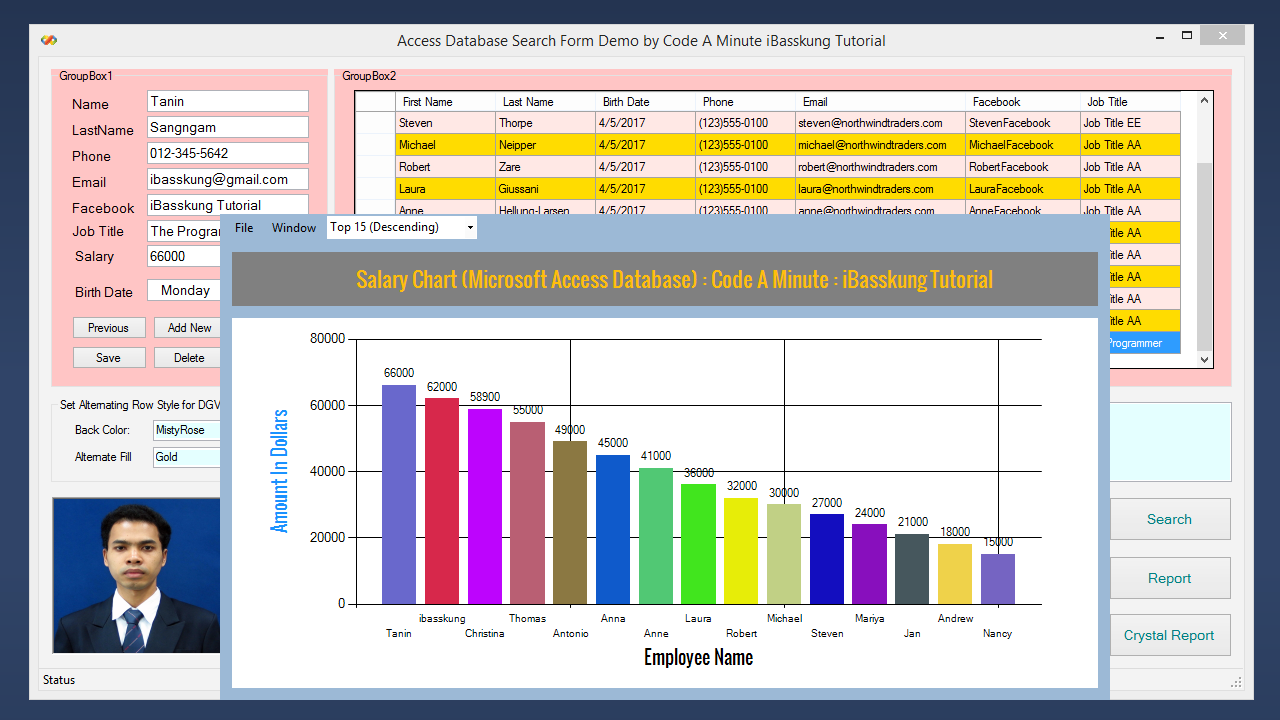Select the Name field containing Tanin
Screen dimensions: 1280x720
click(227, 100)
